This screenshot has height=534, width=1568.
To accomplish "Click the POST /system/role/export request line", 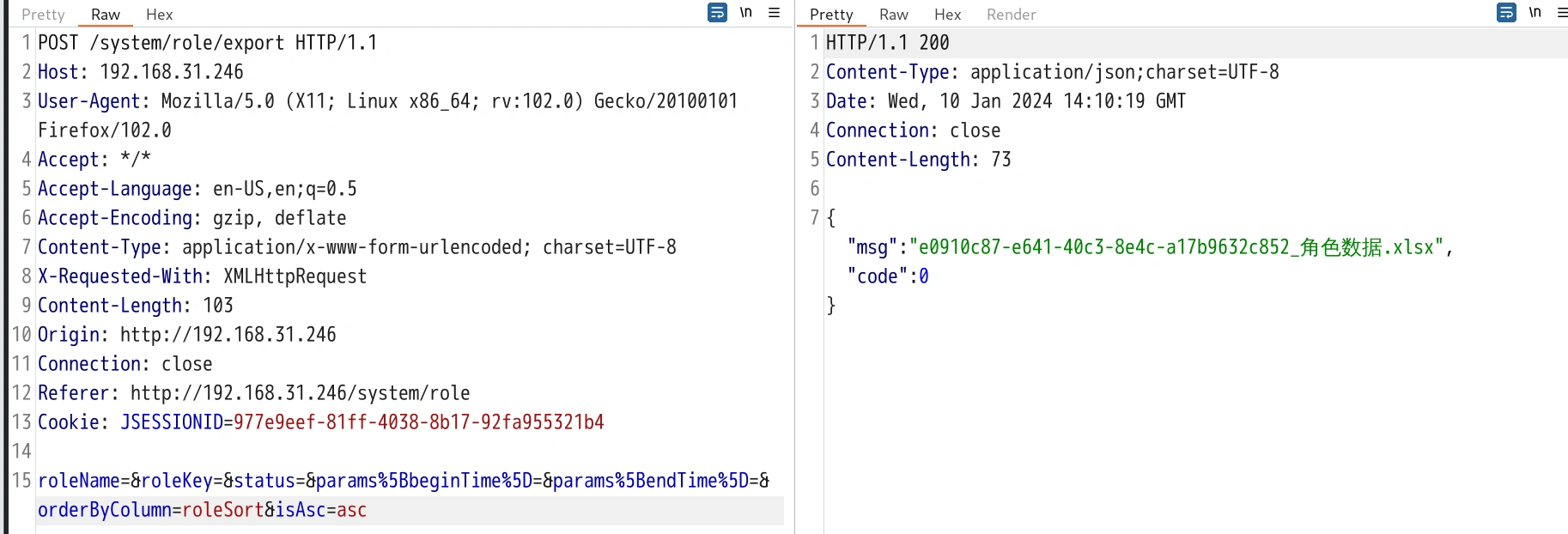I will point(207,43).
